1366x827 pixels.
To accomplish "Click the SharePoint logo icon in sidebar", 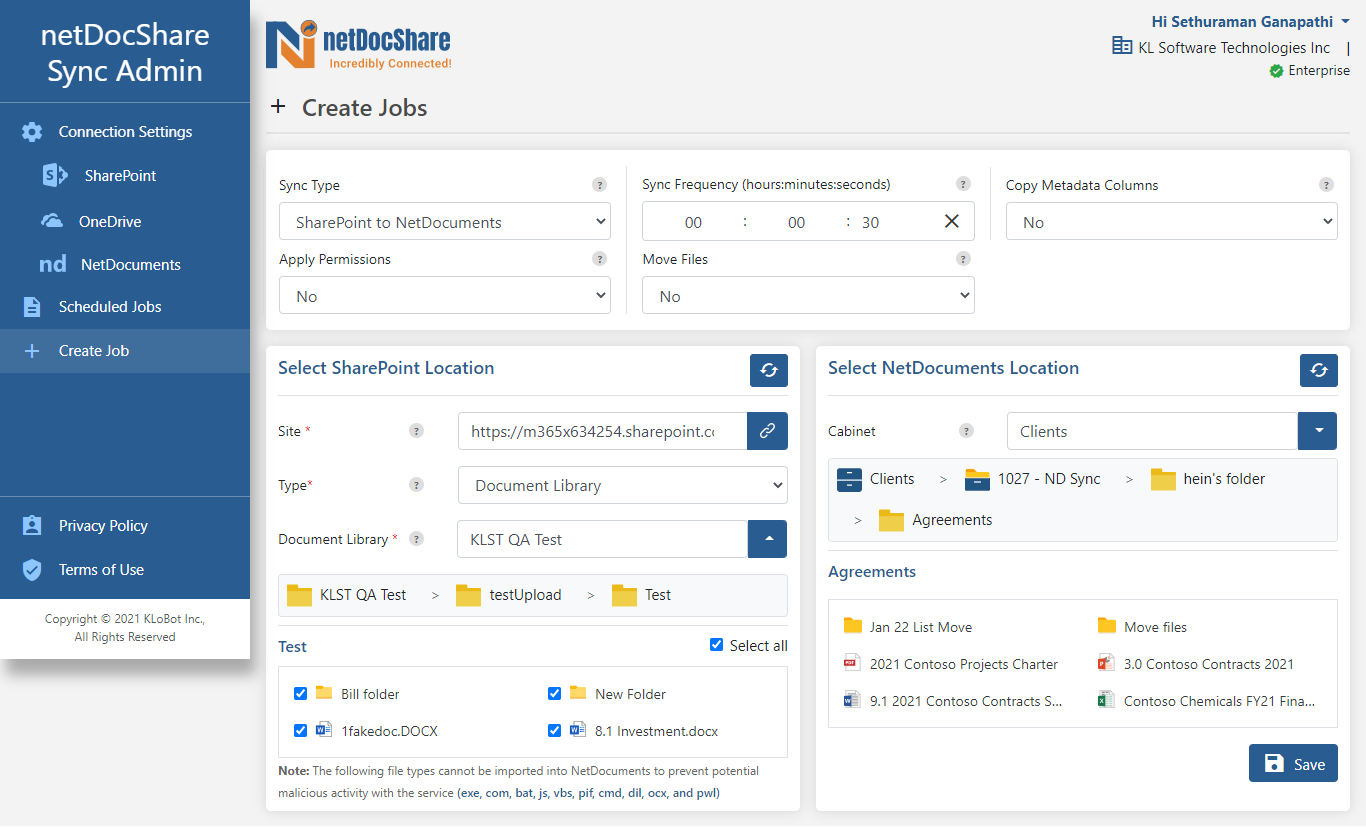I will [x=54, y=176].
